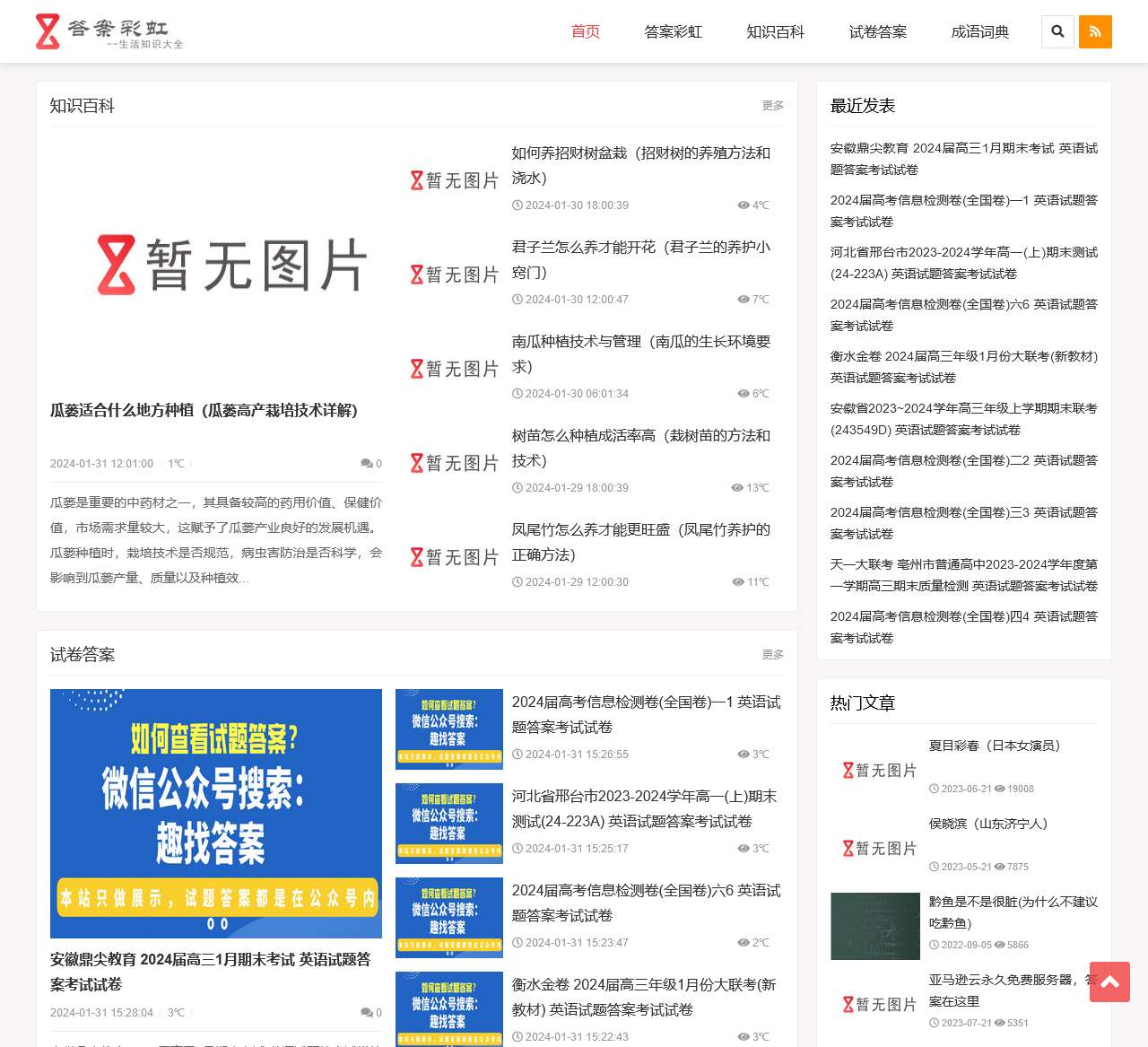Click the 答案彩虹 site logo
The image size is (1148, 1047).
pos(108,31)
